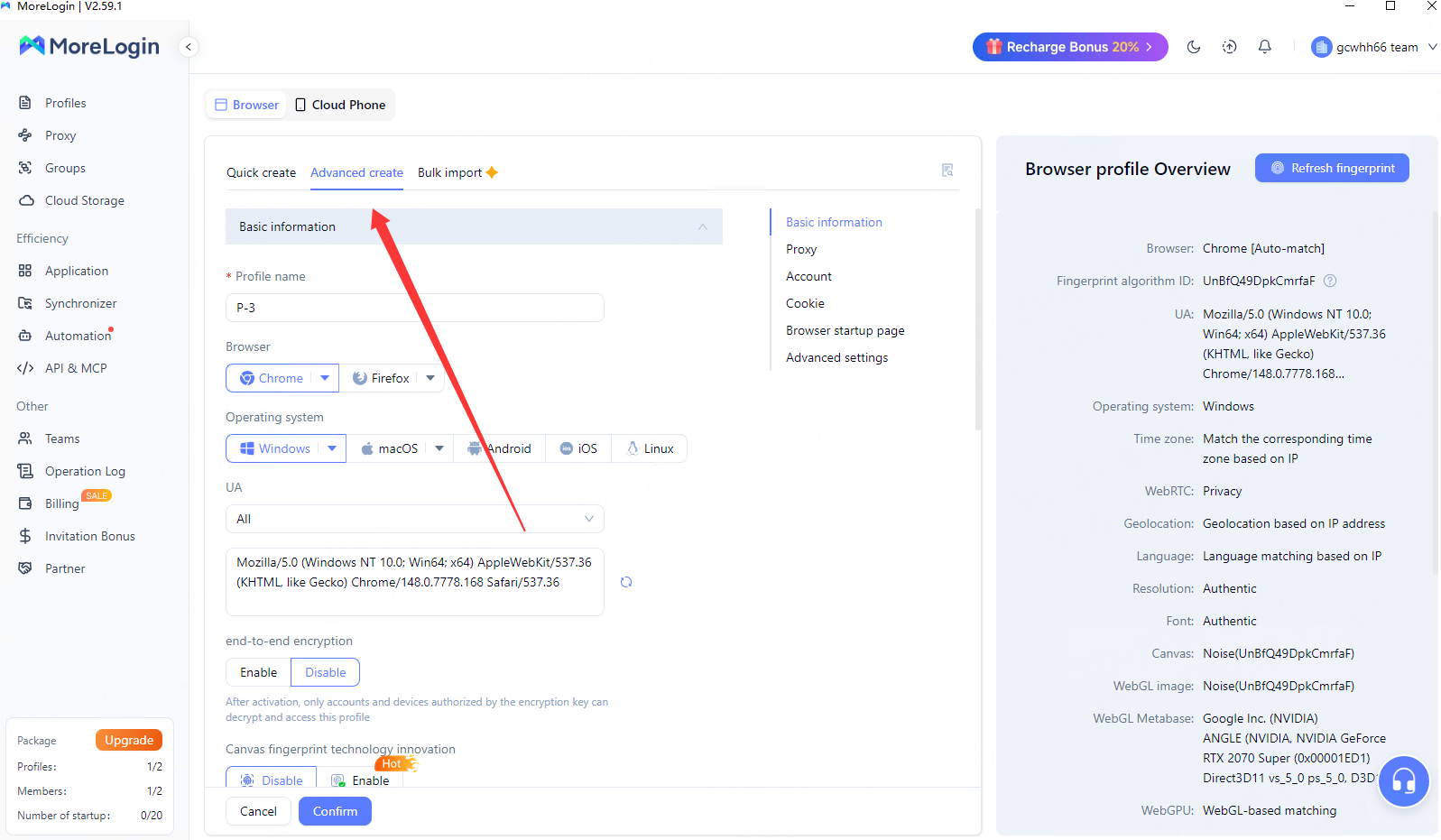Open Chrome version dropdown arrow
Viewport: 1441px width, 840px height.
(x=325, y=378)
